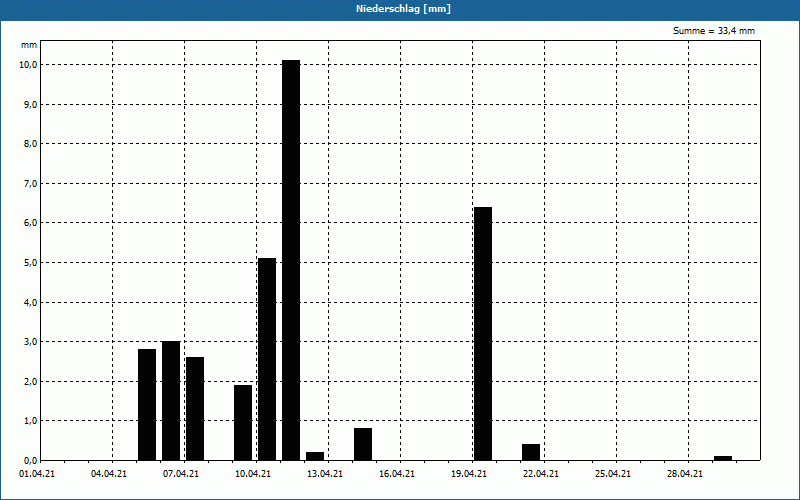
Task: Click the 3,0 y-axis value
Action: [30, 342]
